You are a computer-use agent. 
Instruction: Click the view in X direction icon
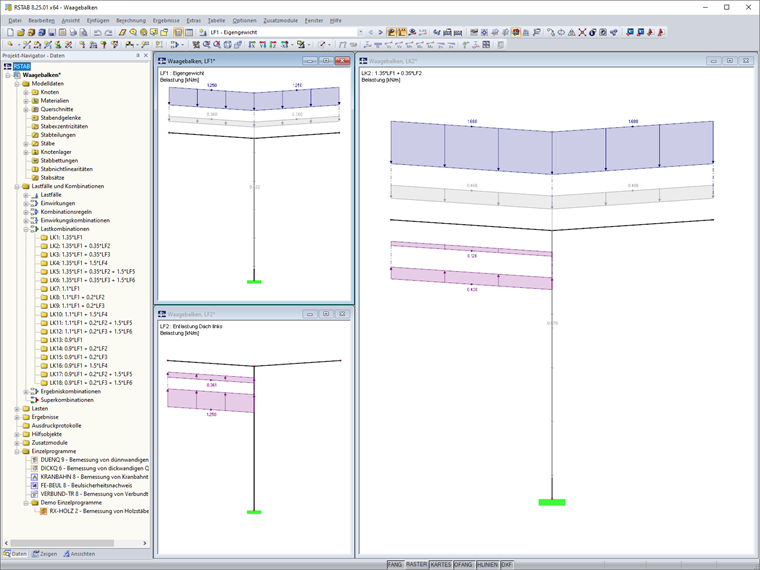(252, 45)
